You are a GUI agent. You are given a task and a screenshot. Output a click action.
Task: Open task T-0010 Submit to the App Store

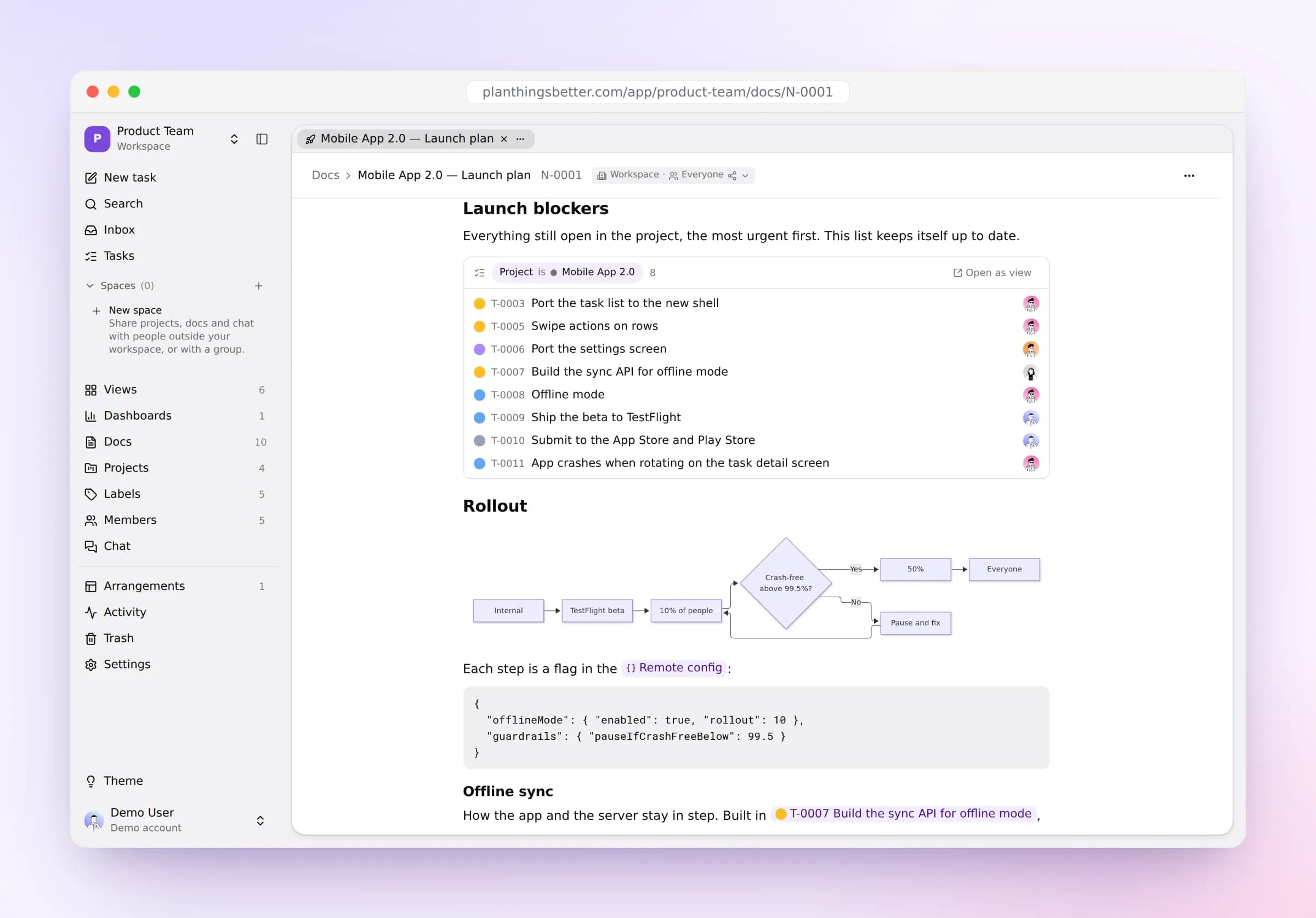756,440
